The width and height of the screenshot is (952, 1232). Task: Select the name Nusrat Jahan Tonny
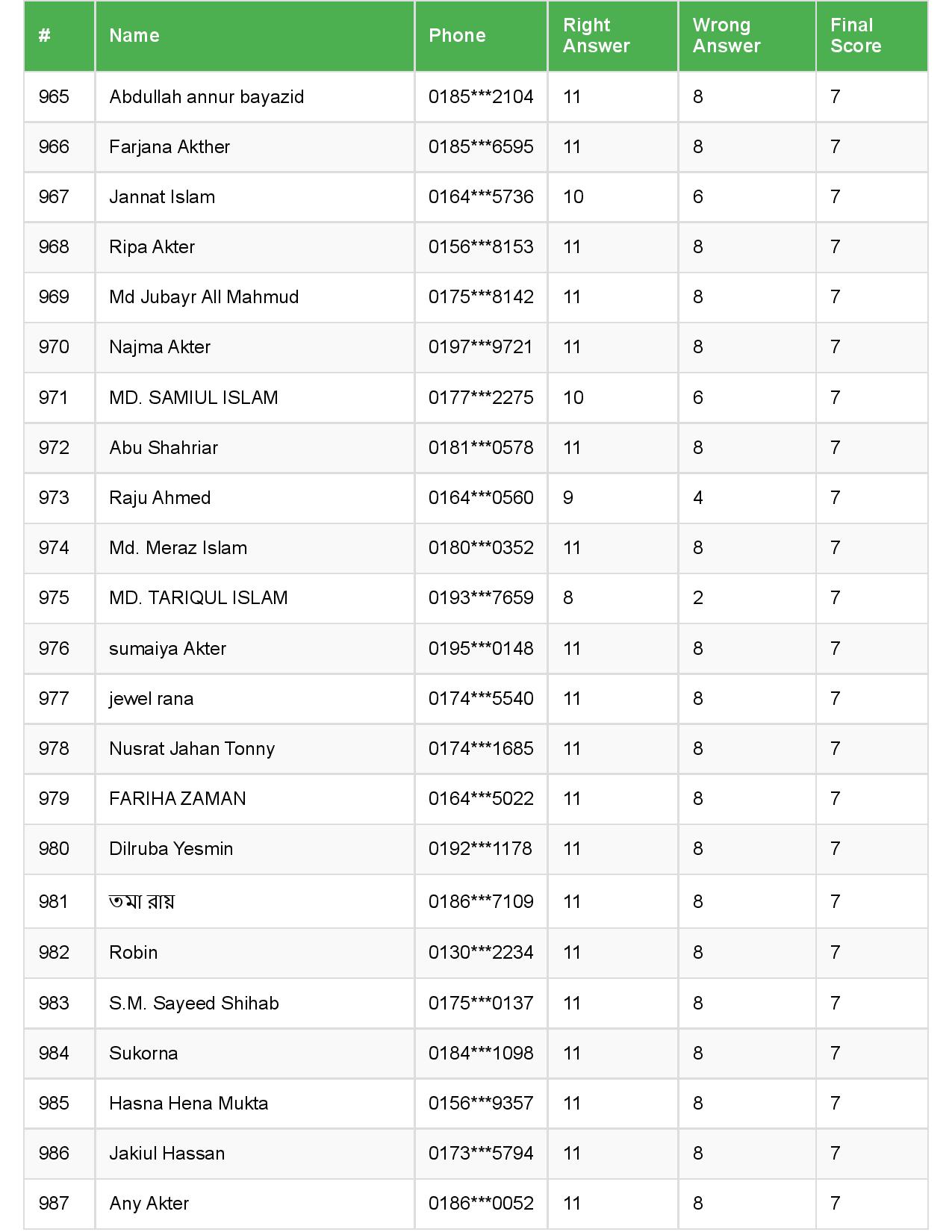[x=192, y=749]
